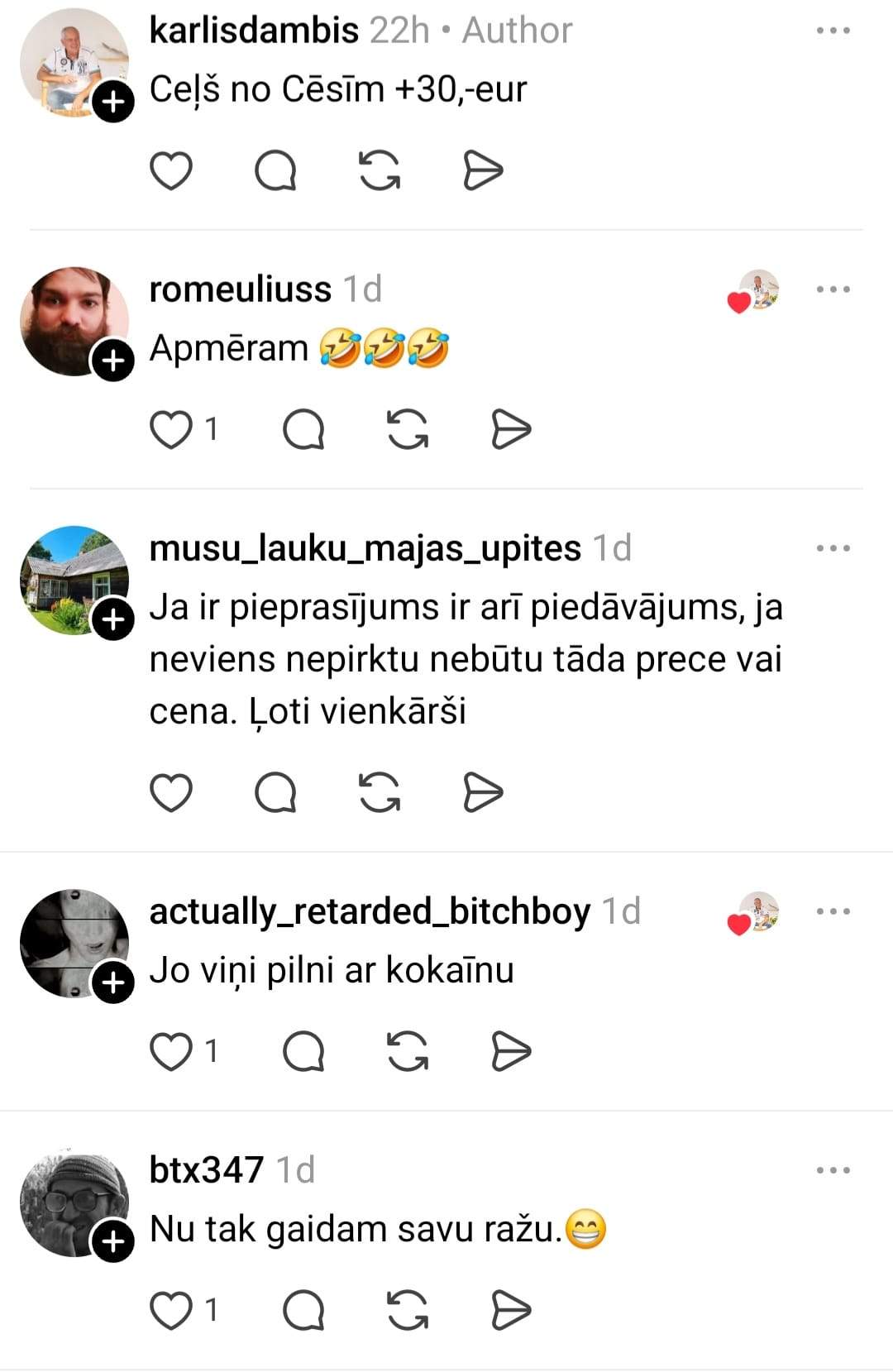Image resolution: width=893 pixels, height=1372 pixels.
Task: Open more options menu for actually_retarded_bitchboy
Action: pos(833,911)
